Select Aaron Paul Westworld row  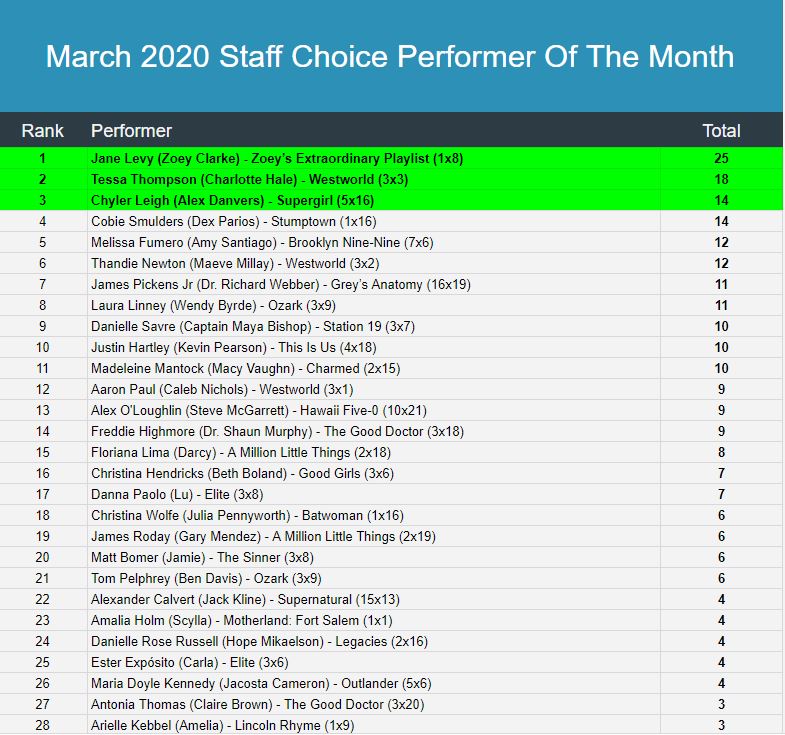click(x=391, y=389)
